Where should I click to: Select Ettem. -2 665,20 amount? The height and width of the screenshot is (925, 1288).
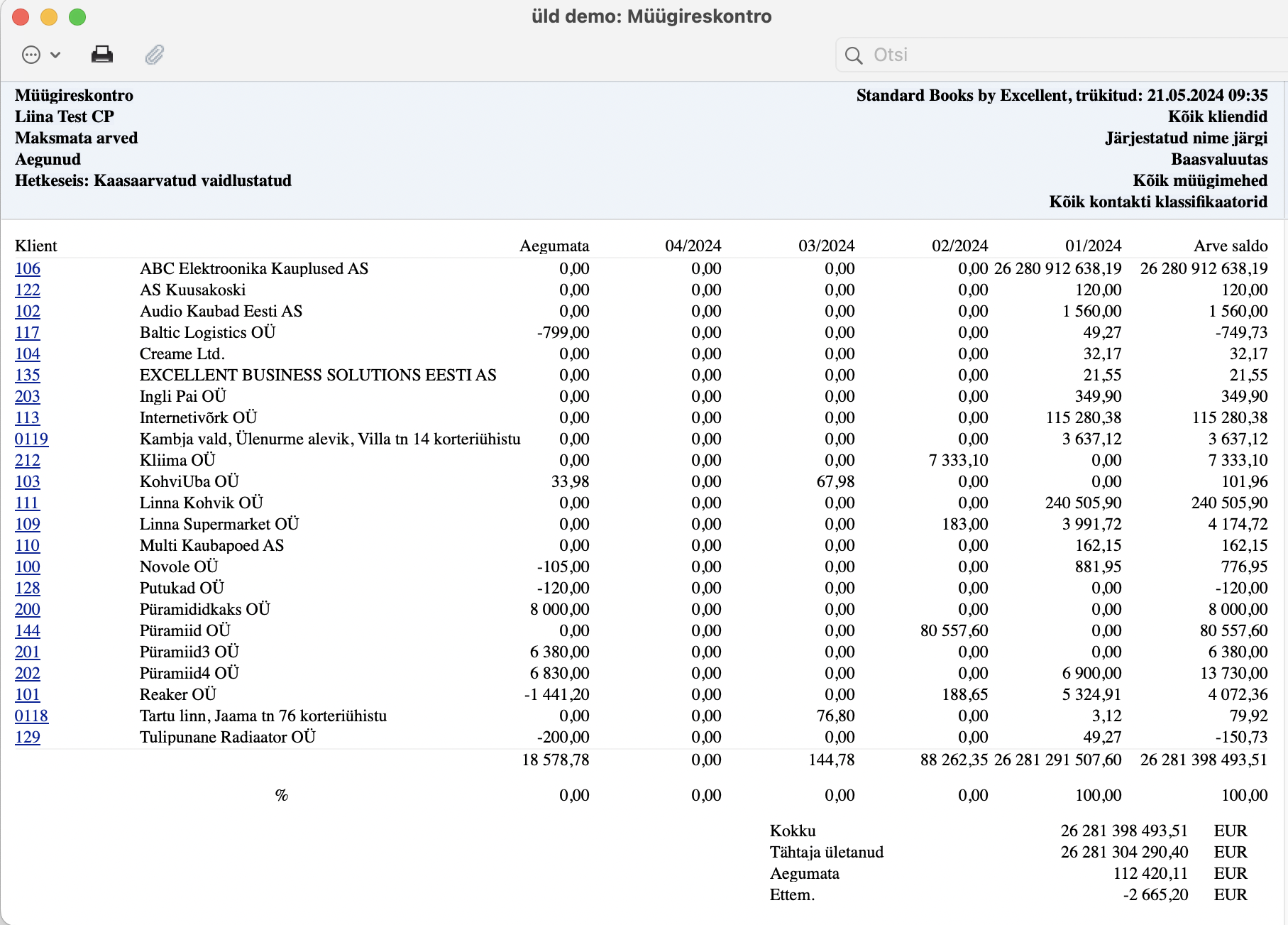pyautogui.click(x=1156, y=894)
